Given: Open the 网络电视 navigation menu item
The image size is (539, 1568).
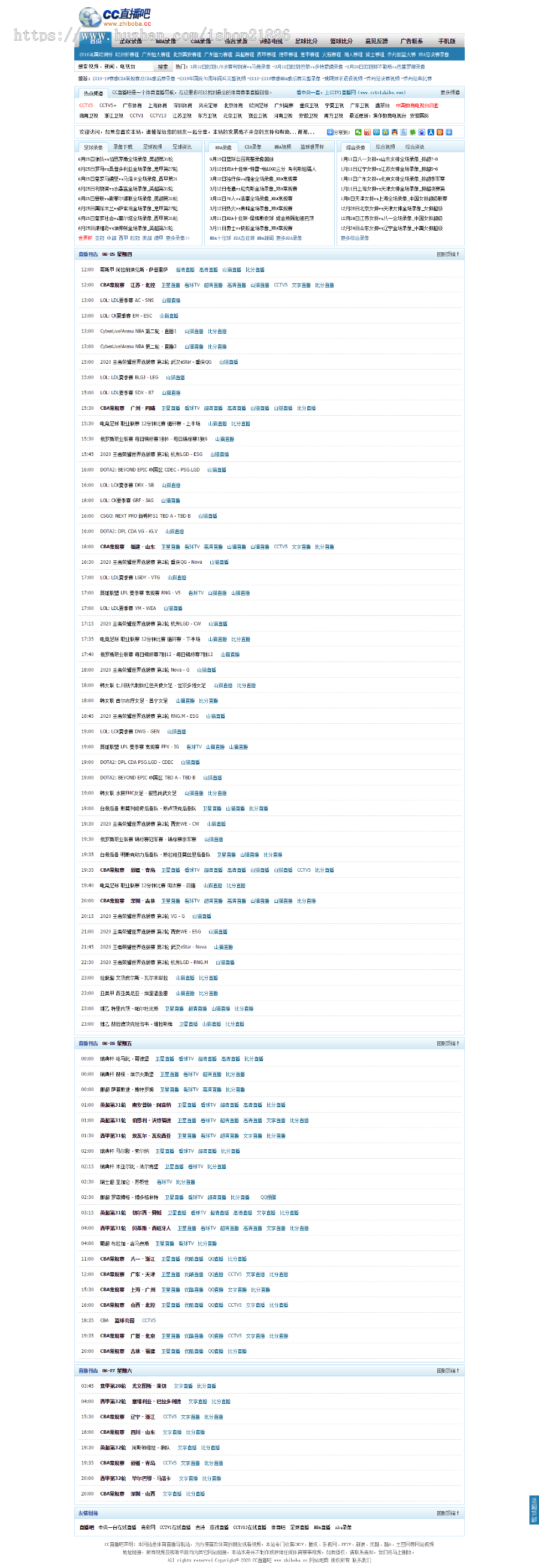Looking at the screenshot, I should tap(271, 41).
